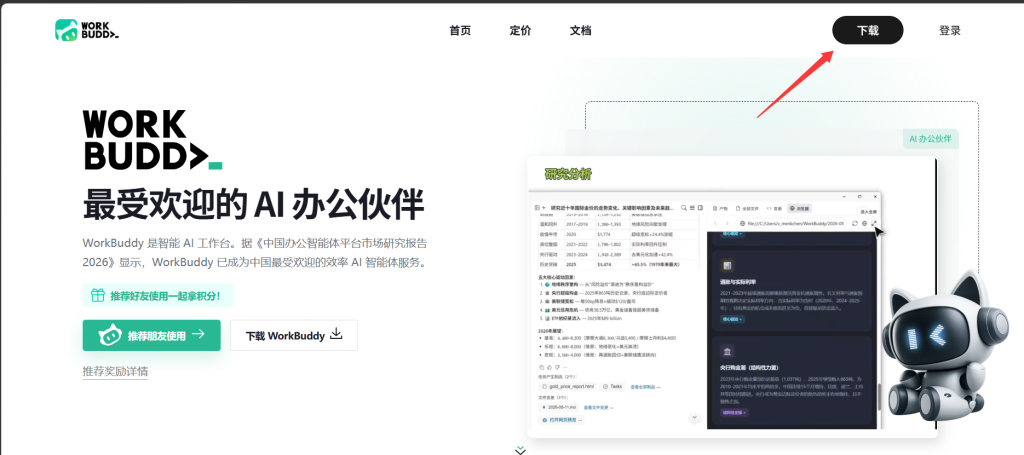Click the browser forward arrow in the demo
1024x455 pixels.
pos(727,223)
